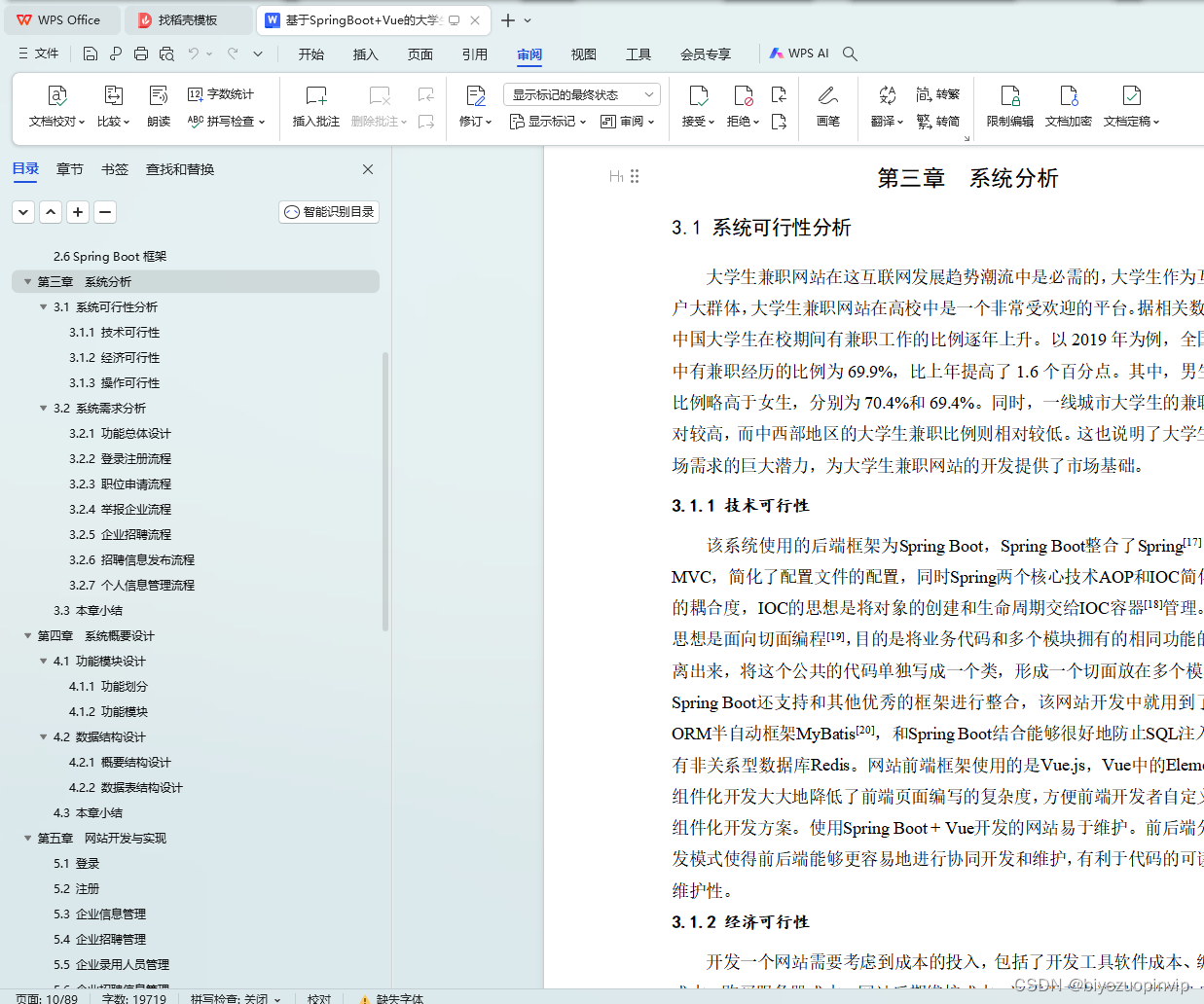Go to previous change icon
This screenshot has height=1004, width=1204.
point(779,94)
